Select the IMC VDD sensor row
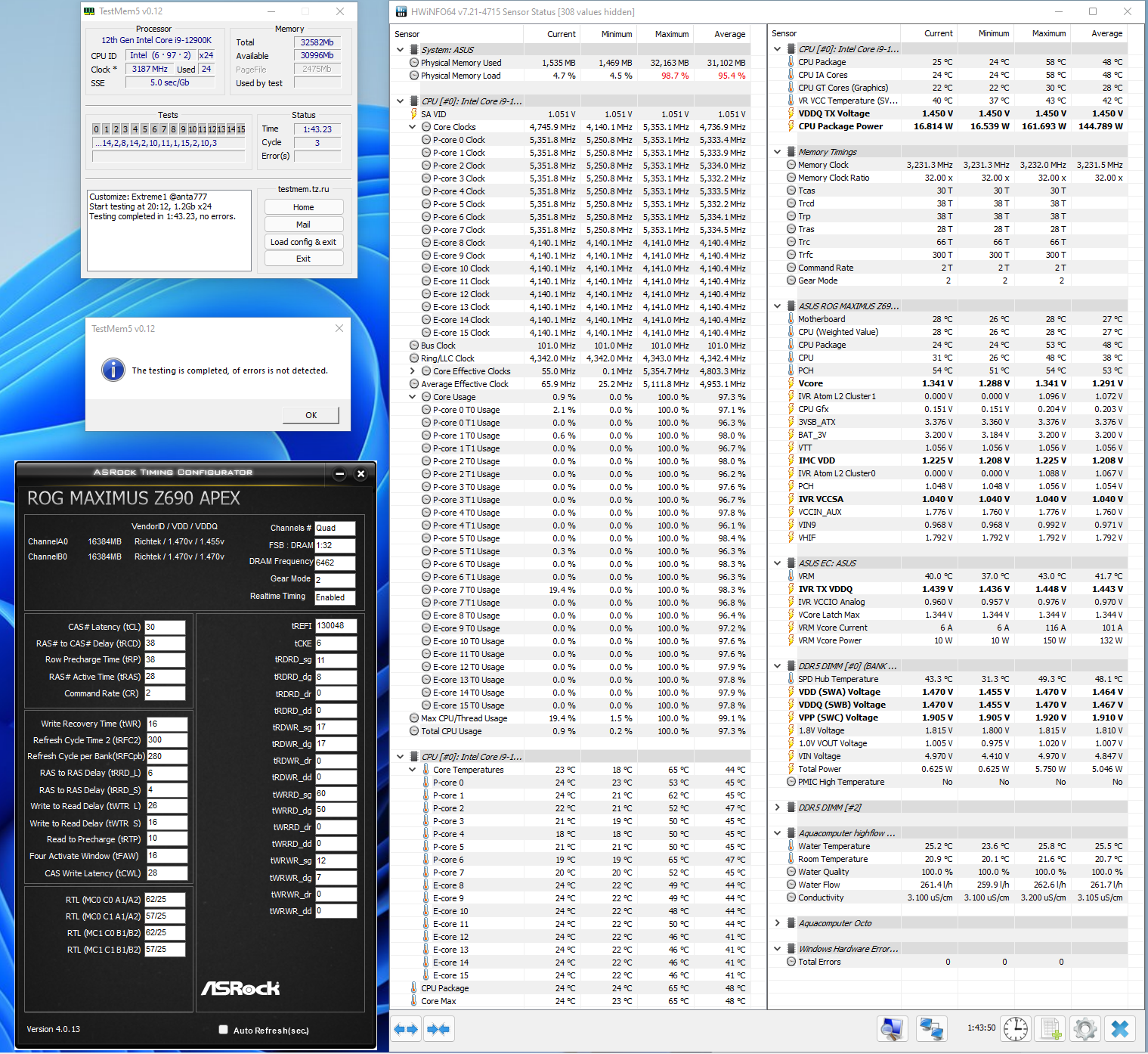 (956, 460)
